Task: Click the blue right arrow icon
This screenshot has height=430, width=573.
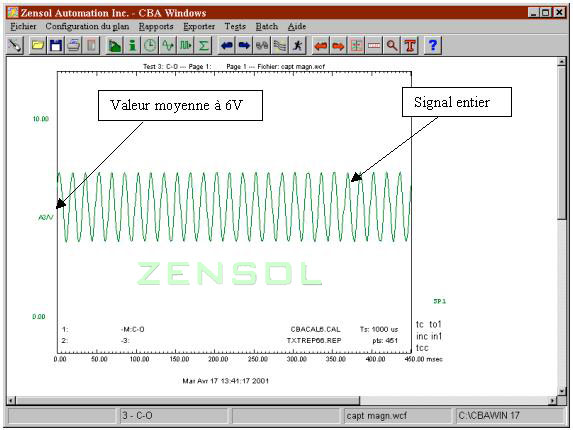Action: pos(244,46)
